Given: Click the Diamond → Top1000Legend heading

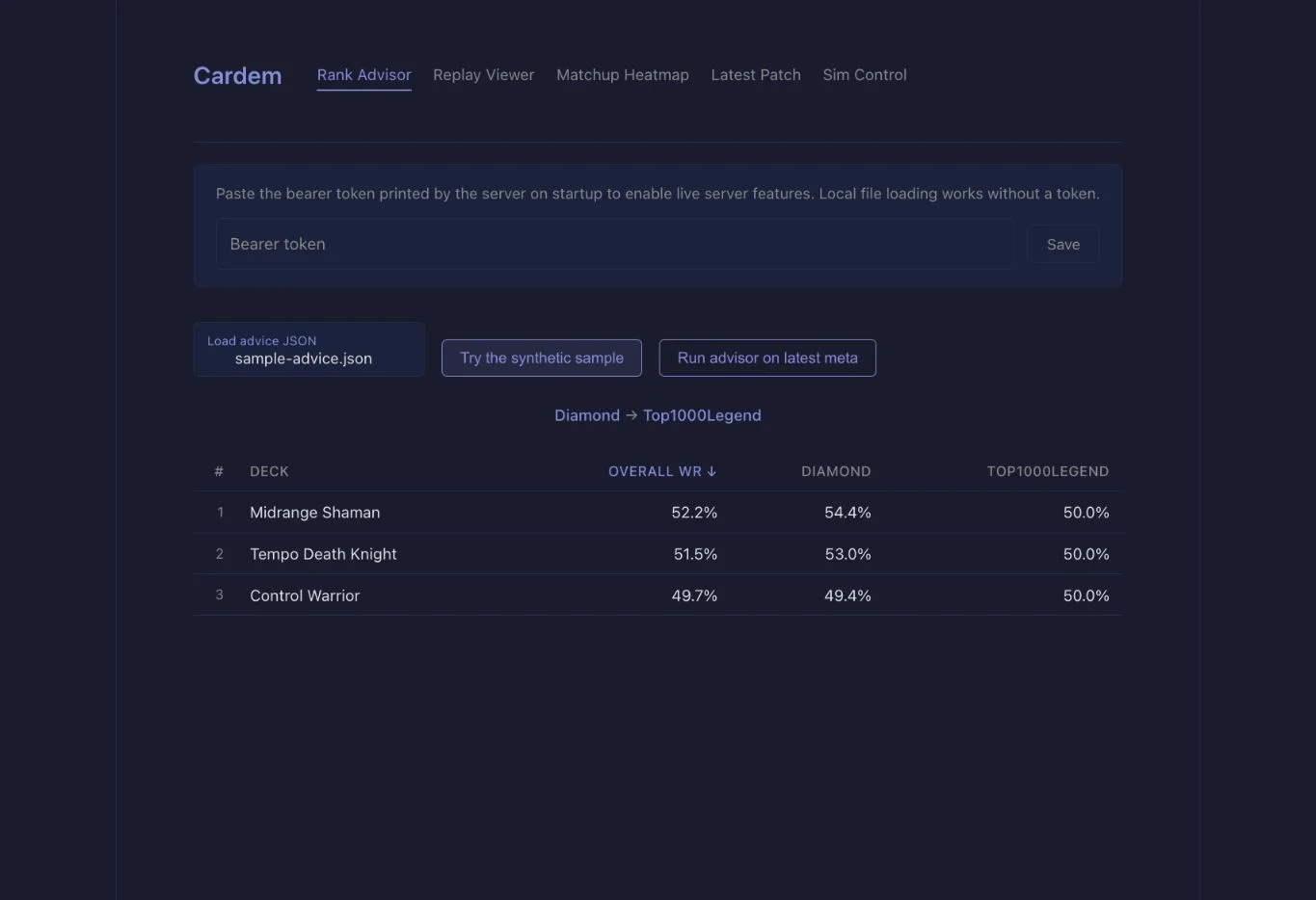Looking at the screenshot, I should coord(658,415).
